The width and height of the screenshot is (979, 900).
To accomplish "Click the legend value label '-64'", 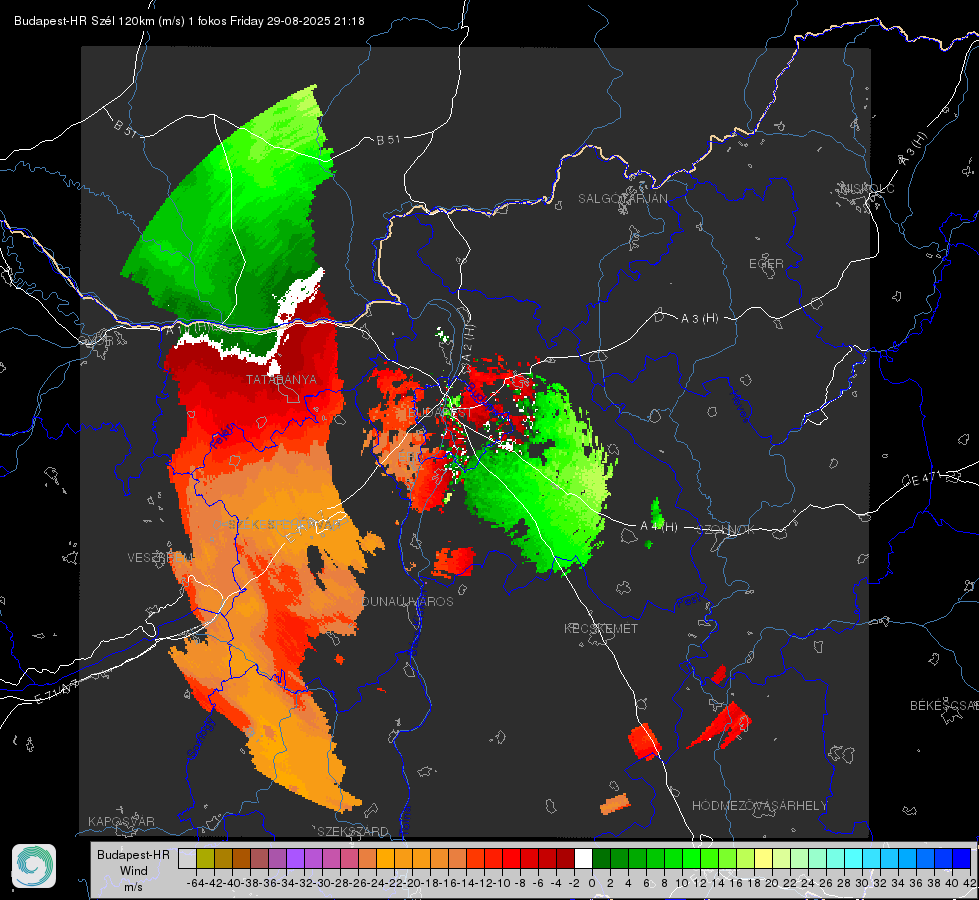I will click(x=195, y=883).
